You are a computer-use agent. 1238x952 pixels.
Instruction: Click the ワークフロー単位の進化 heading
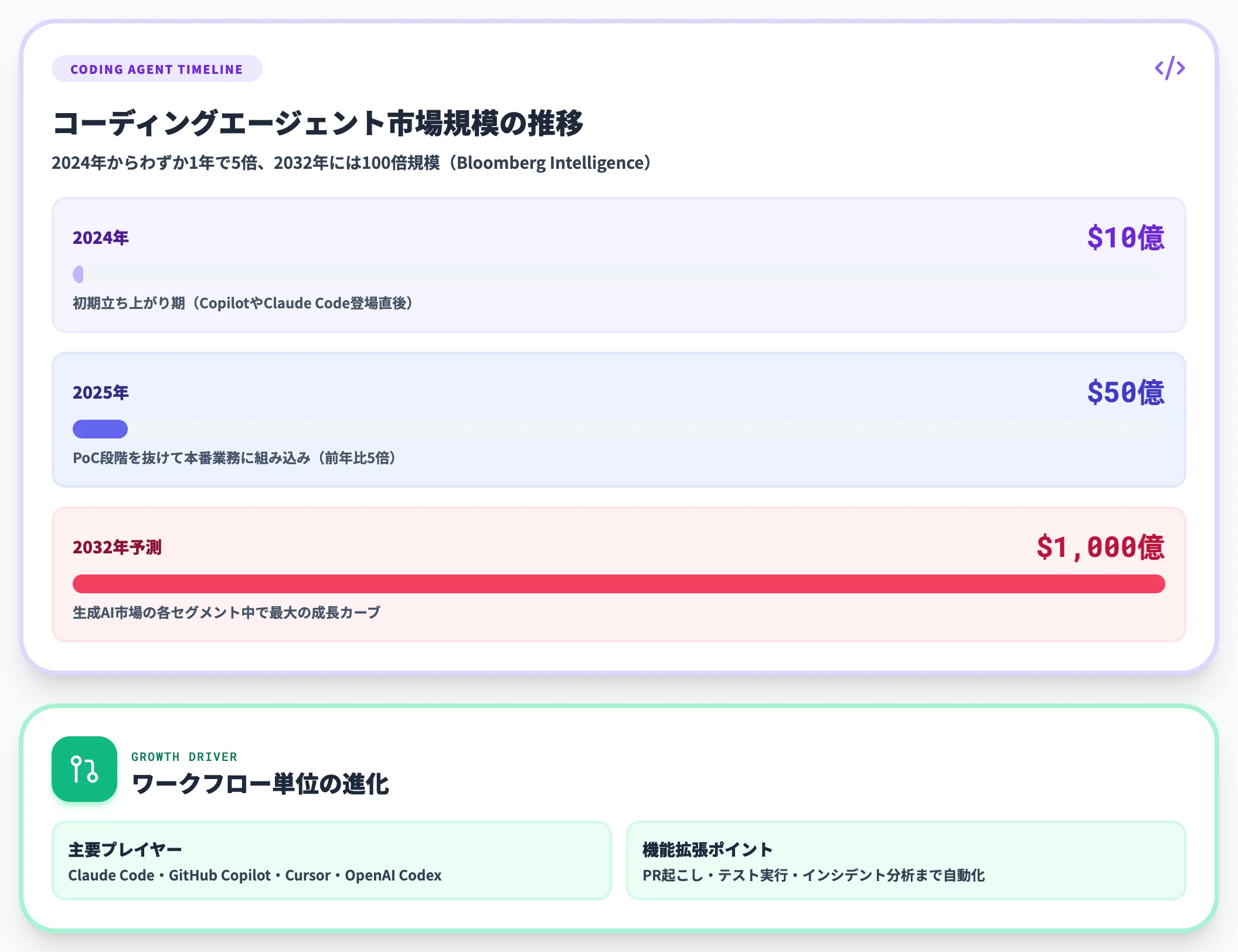point(260,784)
